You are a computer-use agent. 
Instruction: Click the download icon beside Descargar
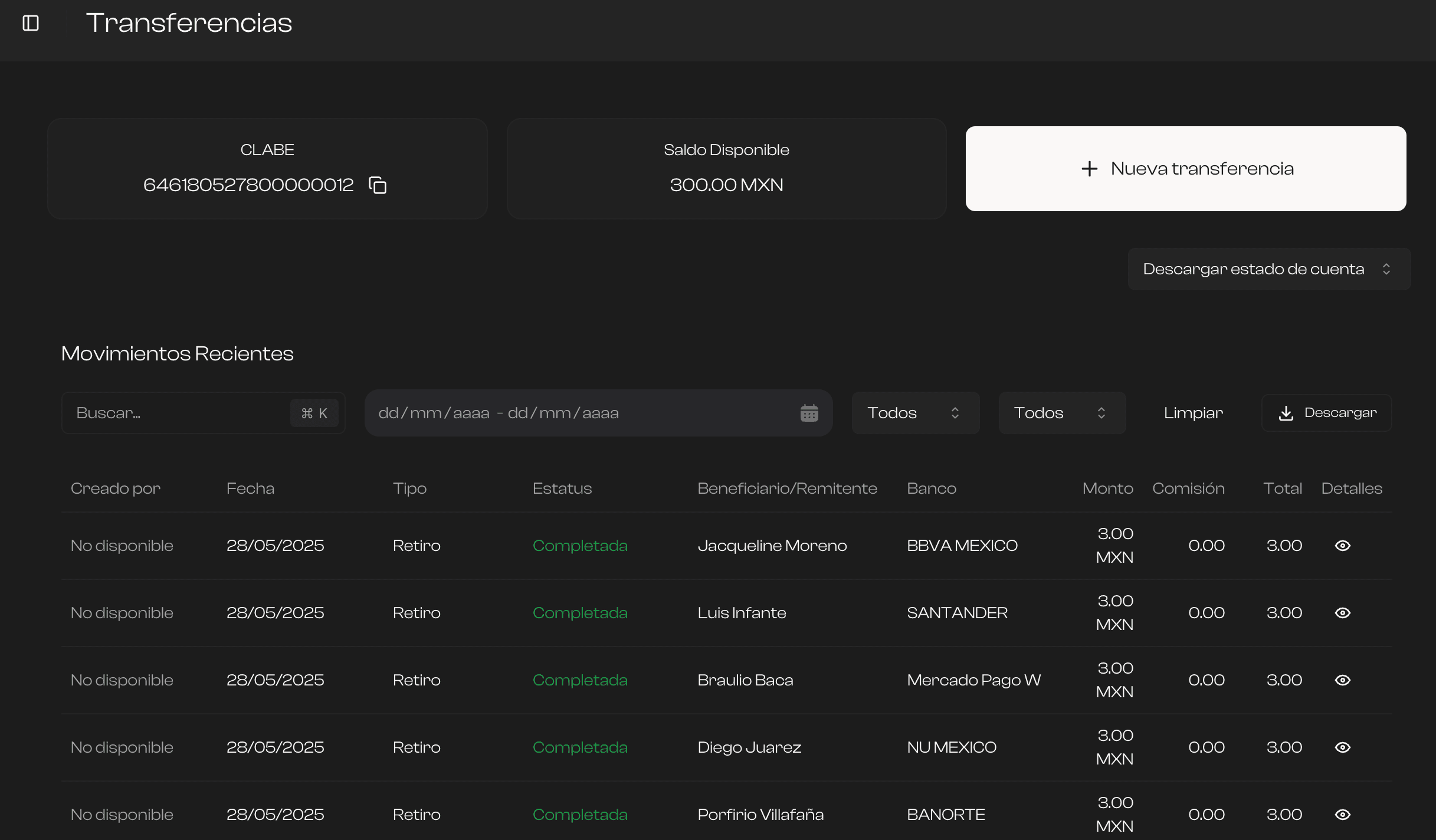coord(1287,412)
